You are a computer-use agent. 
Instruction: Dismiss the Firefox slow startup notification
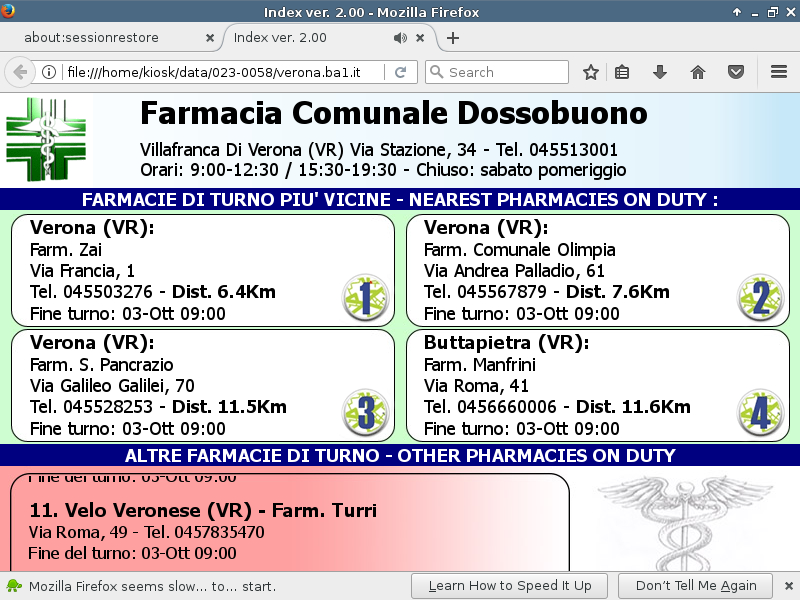[787, 585]
